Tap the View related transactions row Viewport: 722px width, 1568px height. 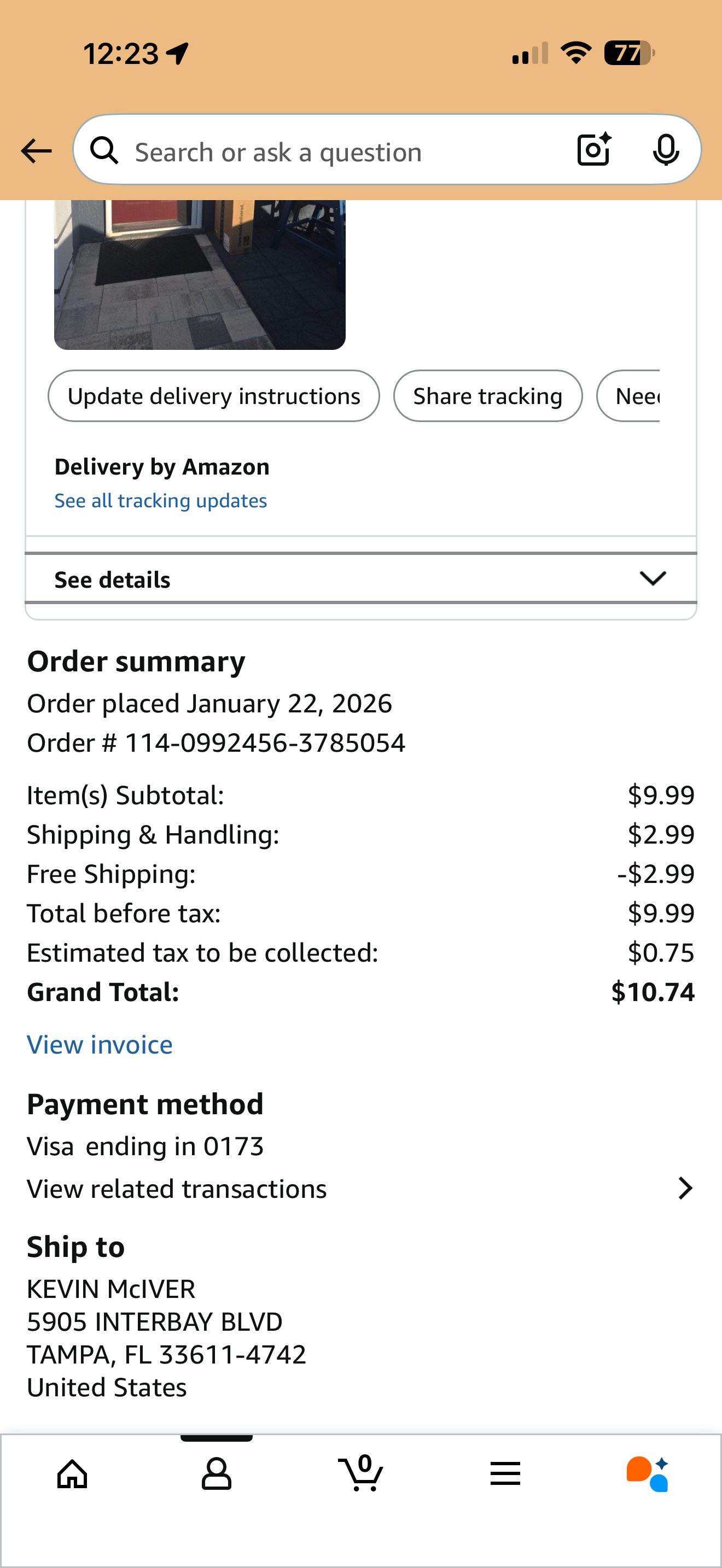(x=177, y=1189)
